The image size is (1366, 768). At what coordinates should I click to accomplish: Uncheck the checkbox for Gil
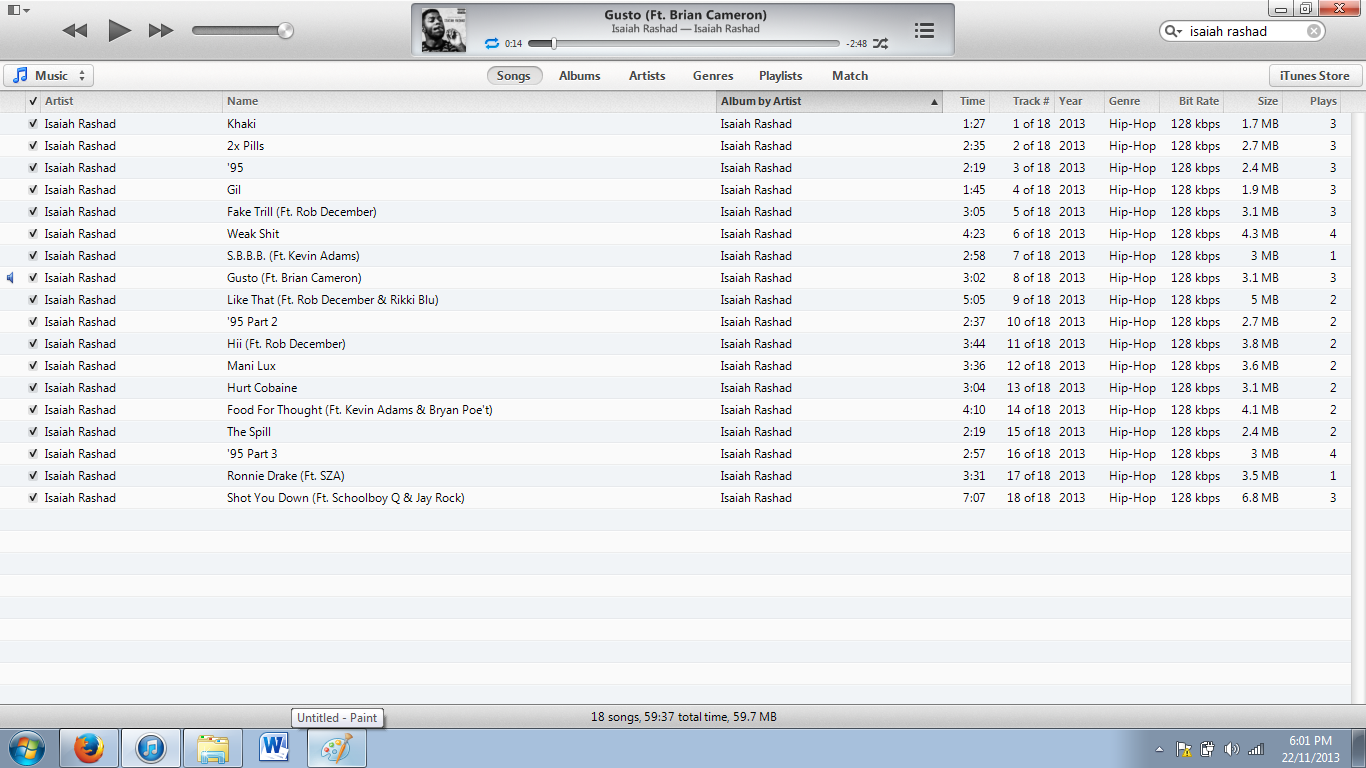(33, 190)
